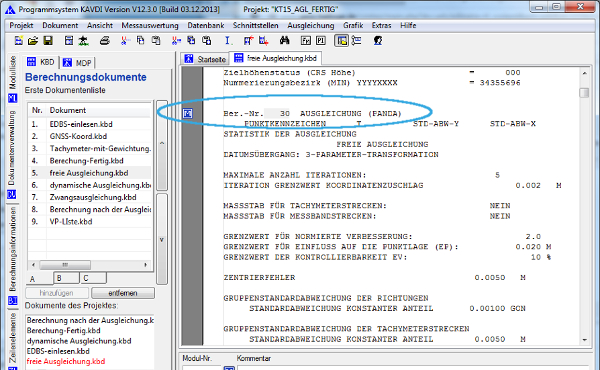Click the document list's left scroll arrow
Screen dimensions: 600x370
point(34,265)
